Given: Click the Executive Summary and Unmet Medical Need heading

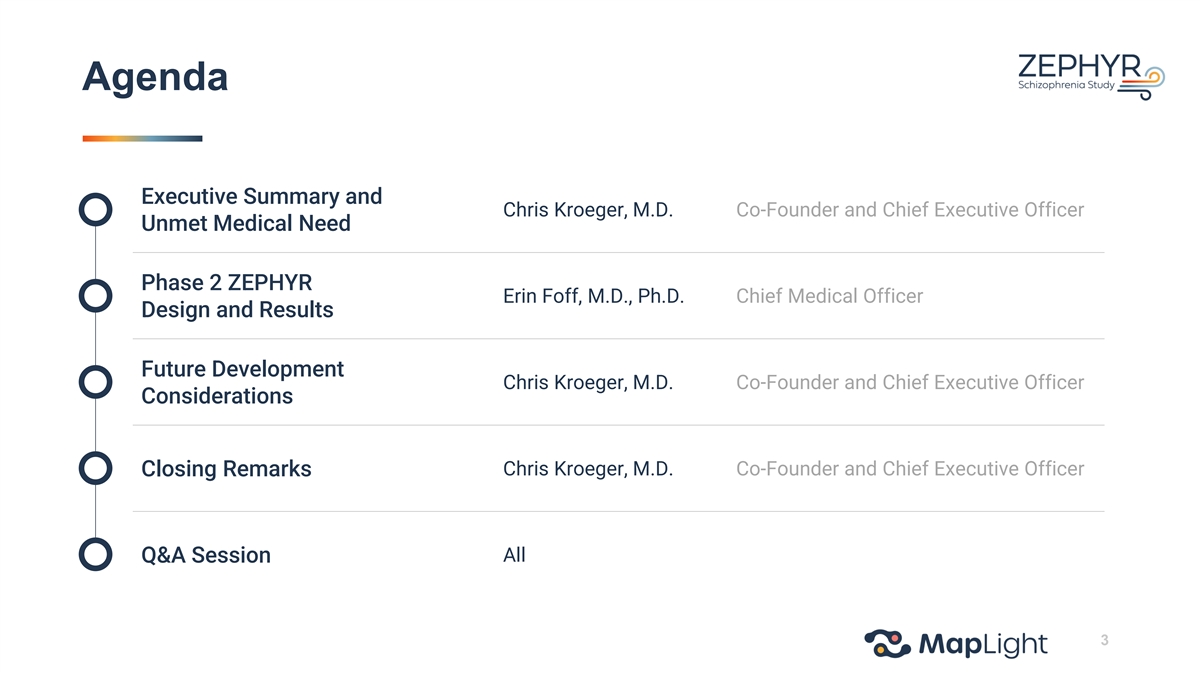Looking at the screenshot, I should point(261,210).
